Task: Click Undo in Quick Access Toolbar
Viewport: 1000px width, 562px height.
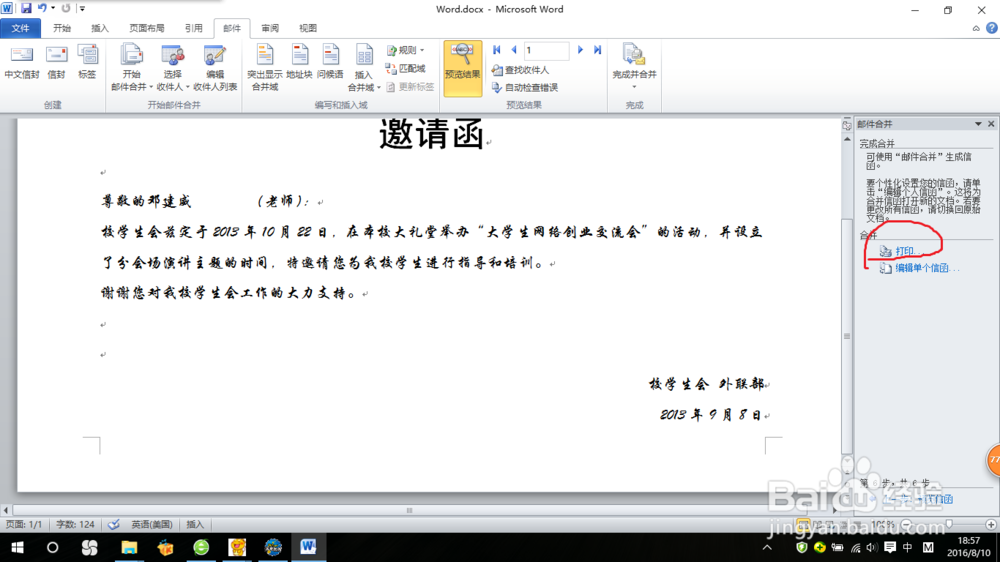Action: 42,8
